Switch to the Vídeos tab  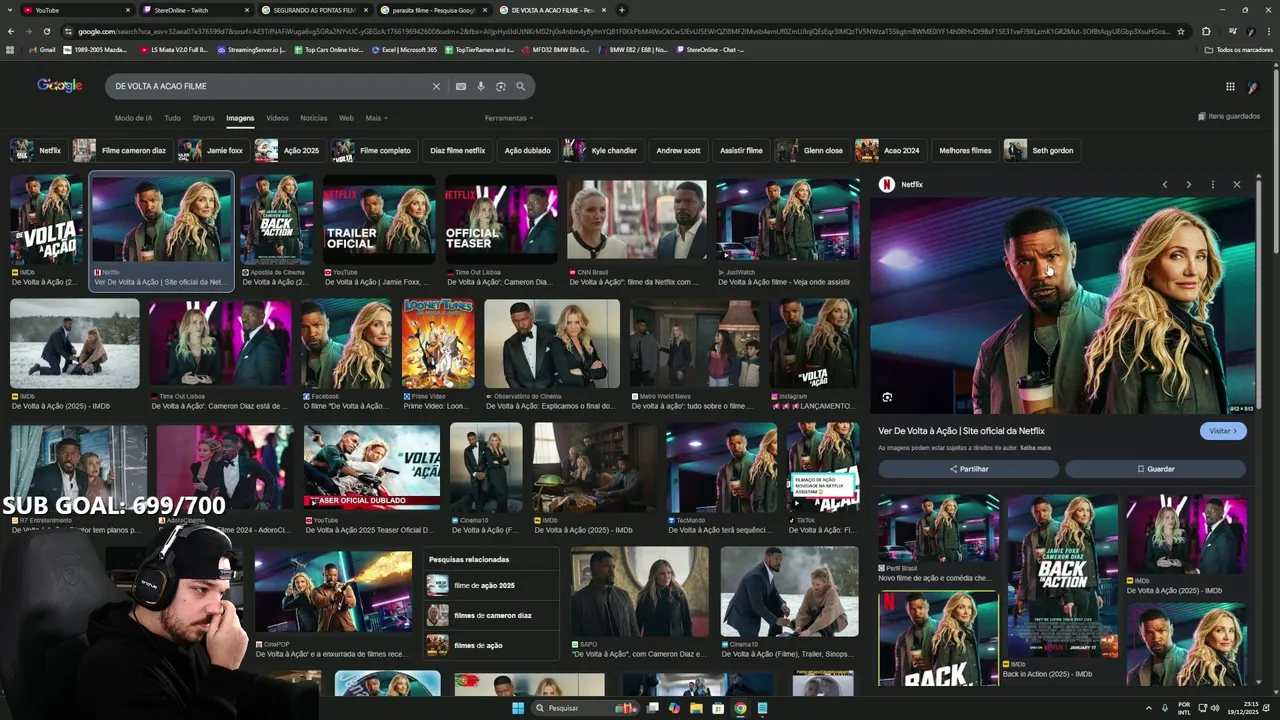[277, 118]
